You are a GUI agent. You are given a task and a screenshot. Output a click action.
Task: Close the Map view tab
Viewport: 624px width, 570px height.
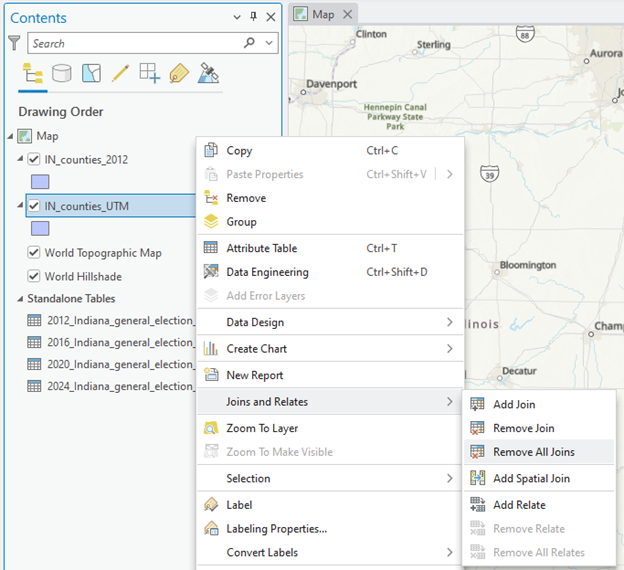pos(347,14)
